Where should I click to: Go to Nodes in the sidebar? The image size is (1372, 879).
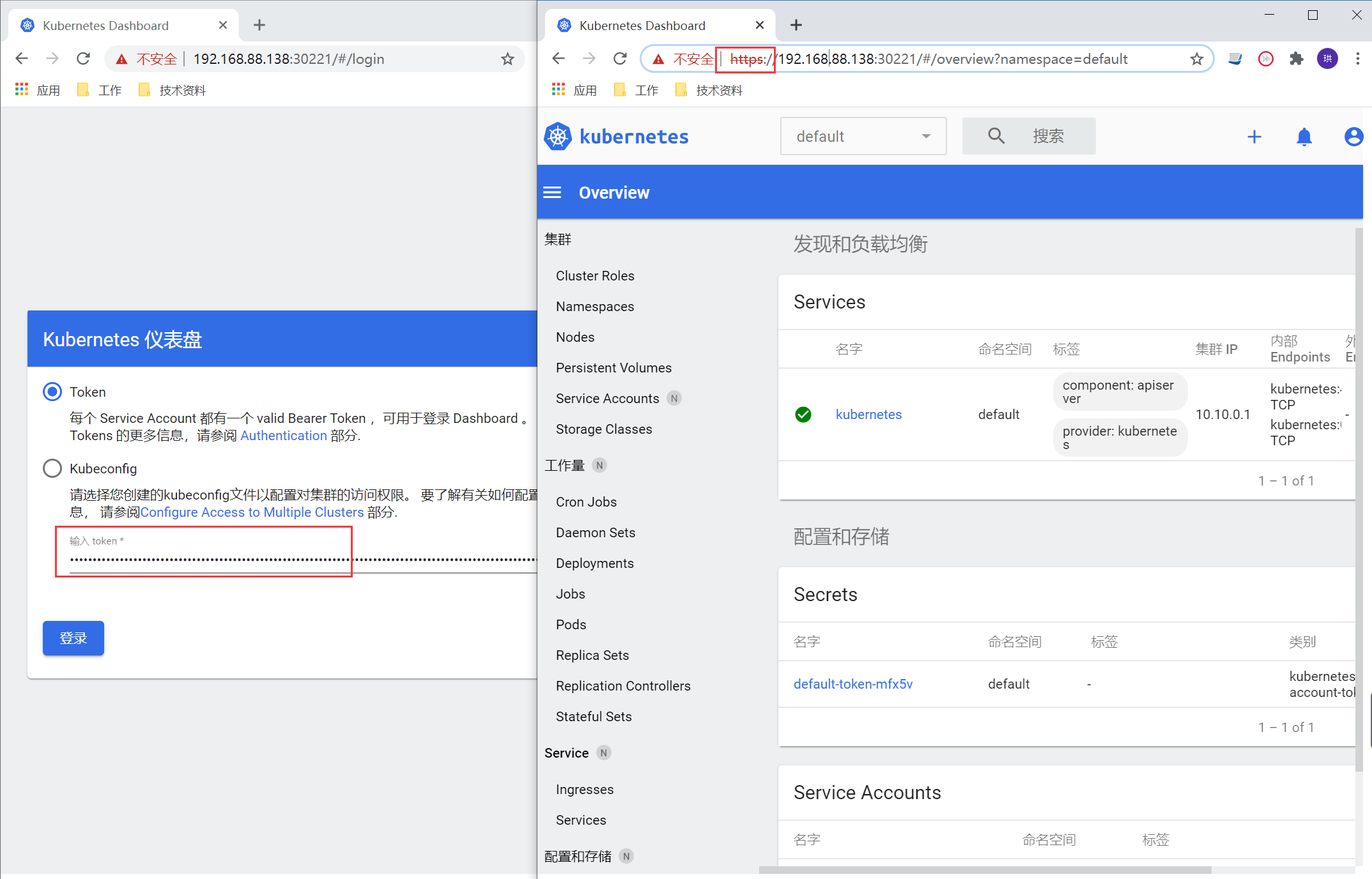(x=574, y=337)
